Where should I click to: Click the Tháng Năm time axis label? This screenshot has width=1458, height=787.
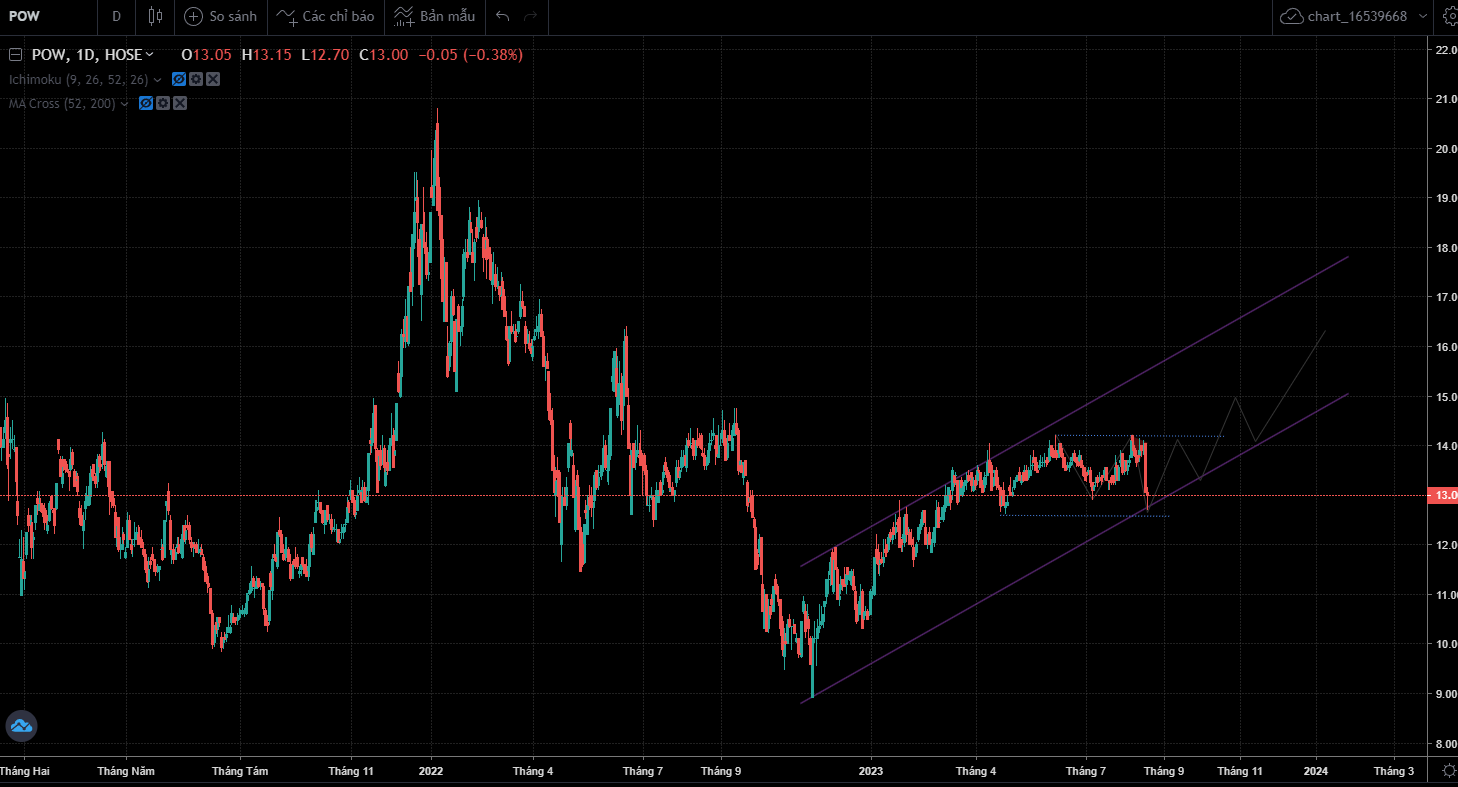[x=126, y=771]
